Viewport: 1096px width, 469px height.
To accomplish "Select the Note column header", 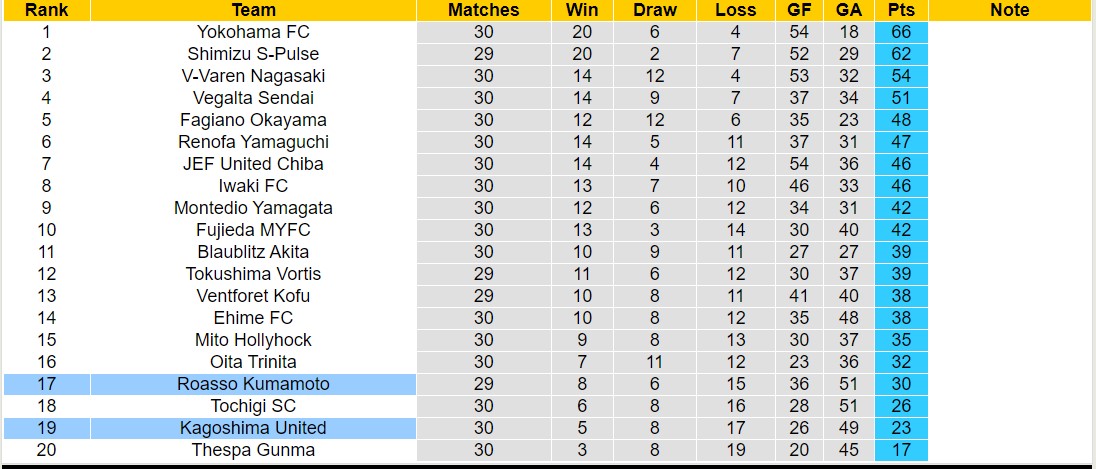I will (x=1009, y=10).
